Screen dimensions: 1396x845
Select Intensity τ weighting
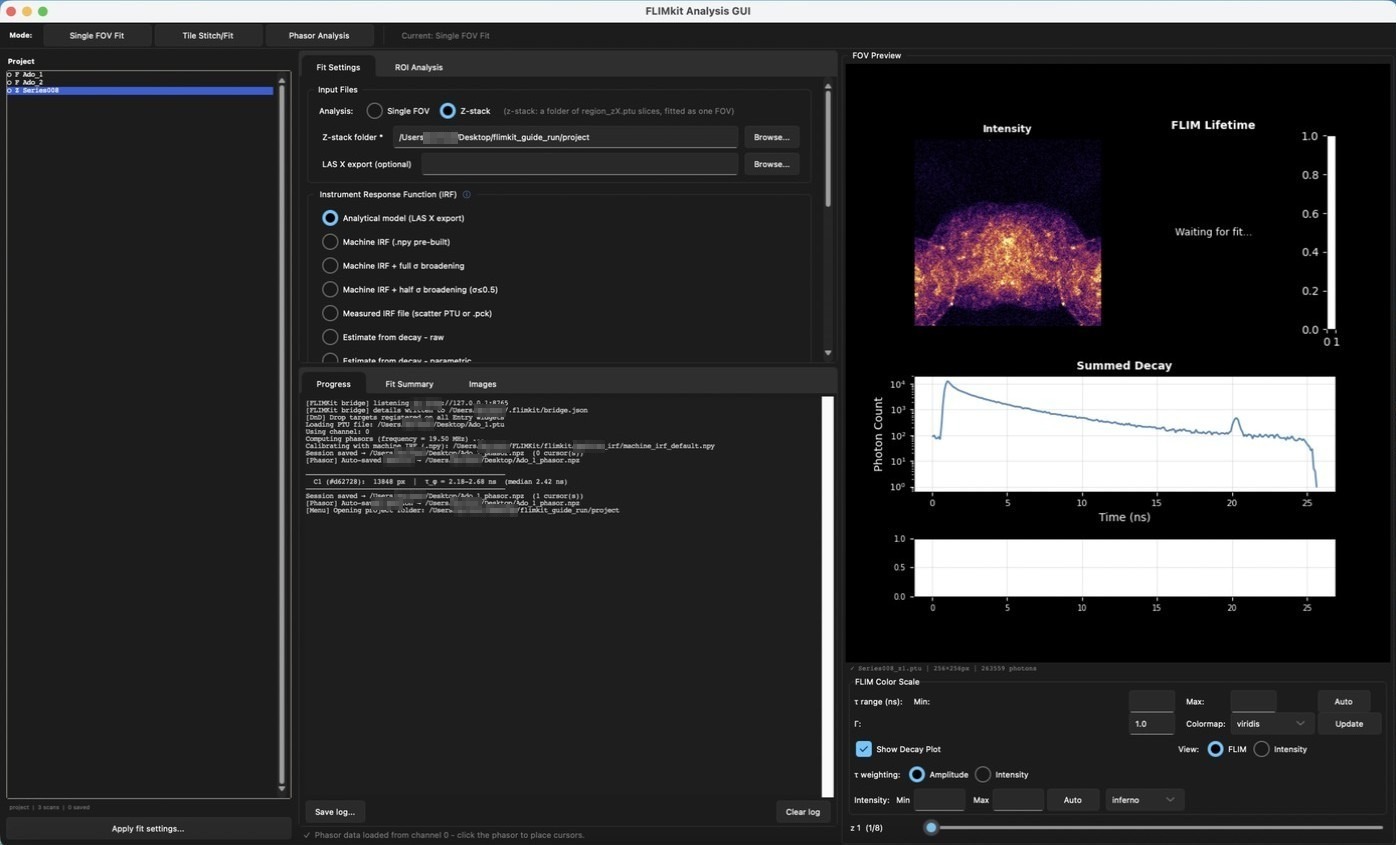983,775
